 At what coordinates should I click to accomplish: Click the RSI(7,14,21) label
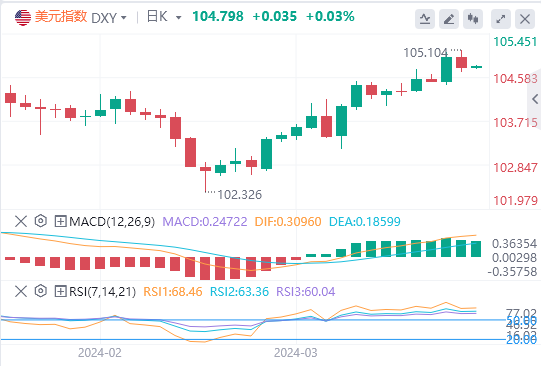click(x=102, y=292)
